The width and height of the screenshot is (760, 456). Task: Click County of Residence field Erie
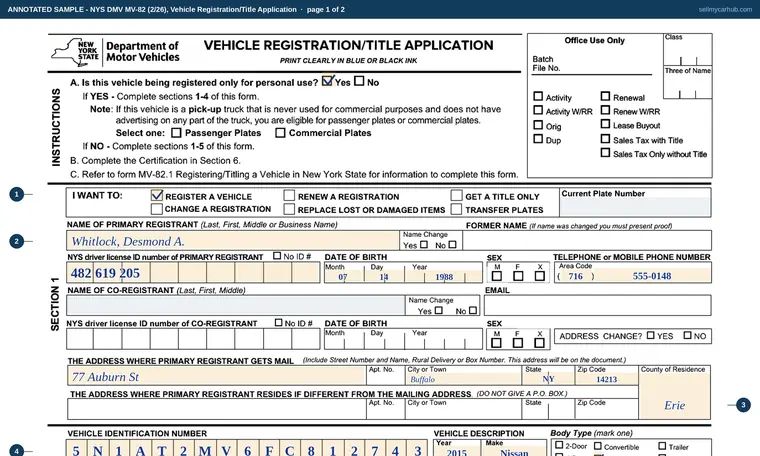(675, 396)
